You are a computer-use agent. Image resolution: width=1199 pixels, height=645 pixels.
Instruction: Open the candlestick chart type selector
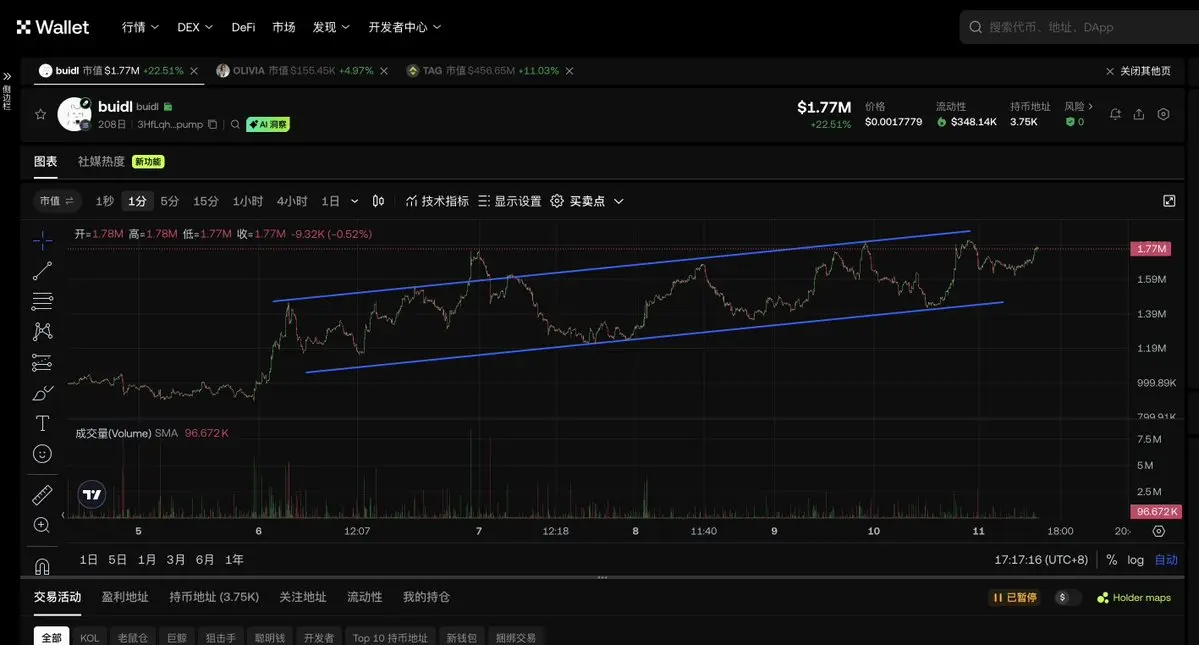[379, 201]
